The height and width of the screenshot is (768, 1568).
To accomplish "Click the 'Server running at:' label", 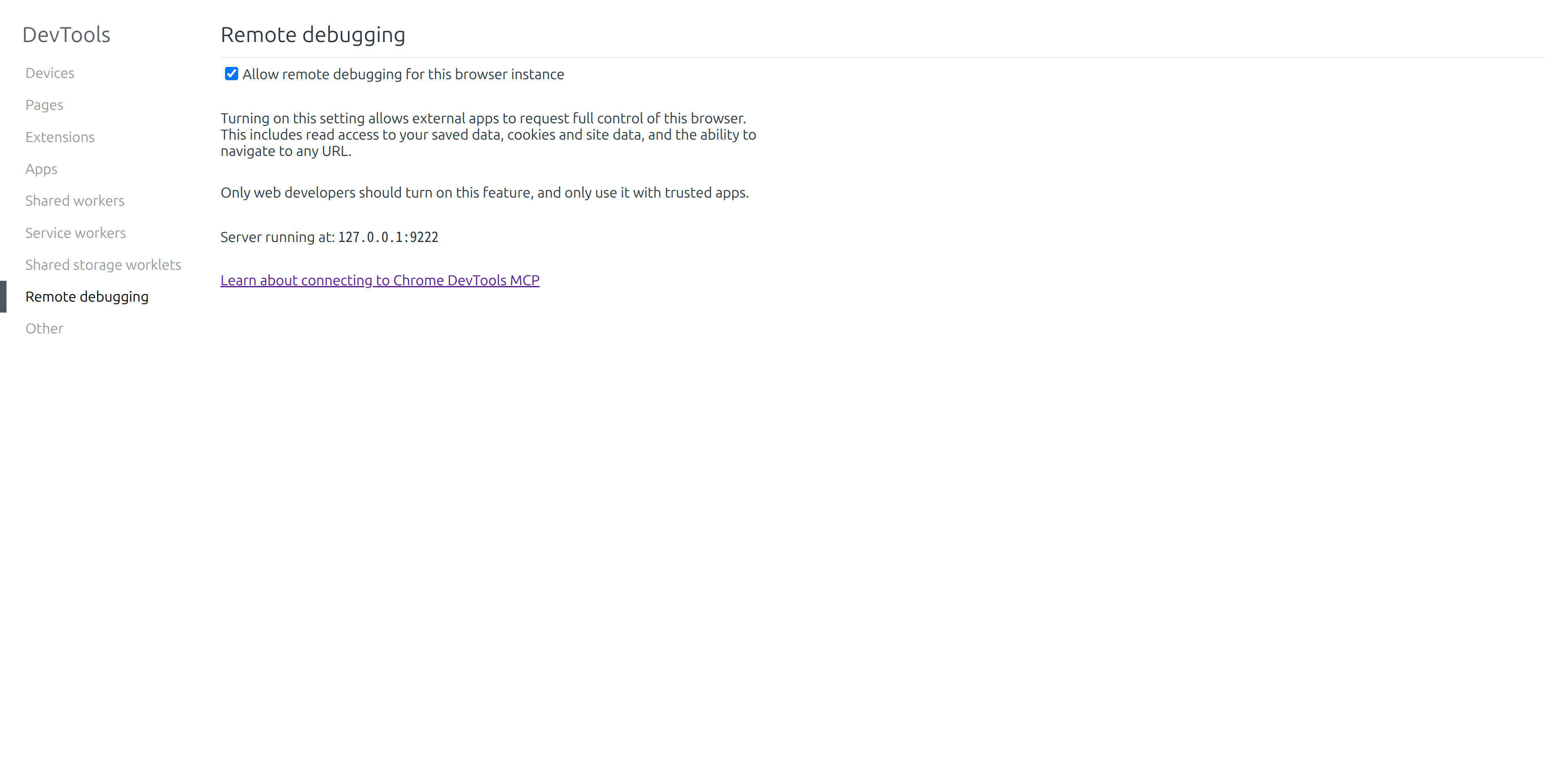I will tap(278, 237).
